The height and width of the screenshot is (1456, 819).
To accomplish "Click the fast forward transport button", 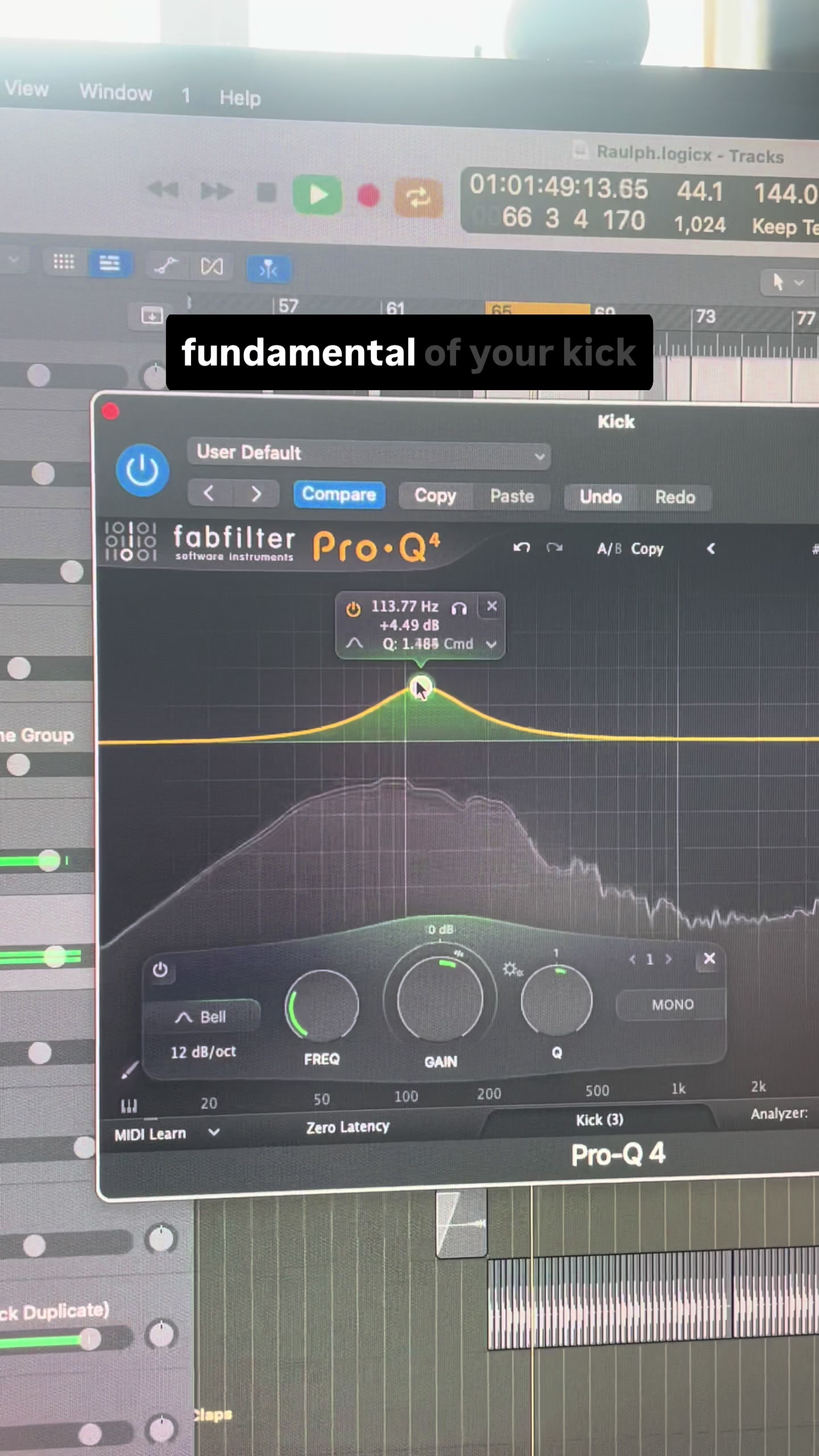I will pyautogui.click(x=217, y=191).
